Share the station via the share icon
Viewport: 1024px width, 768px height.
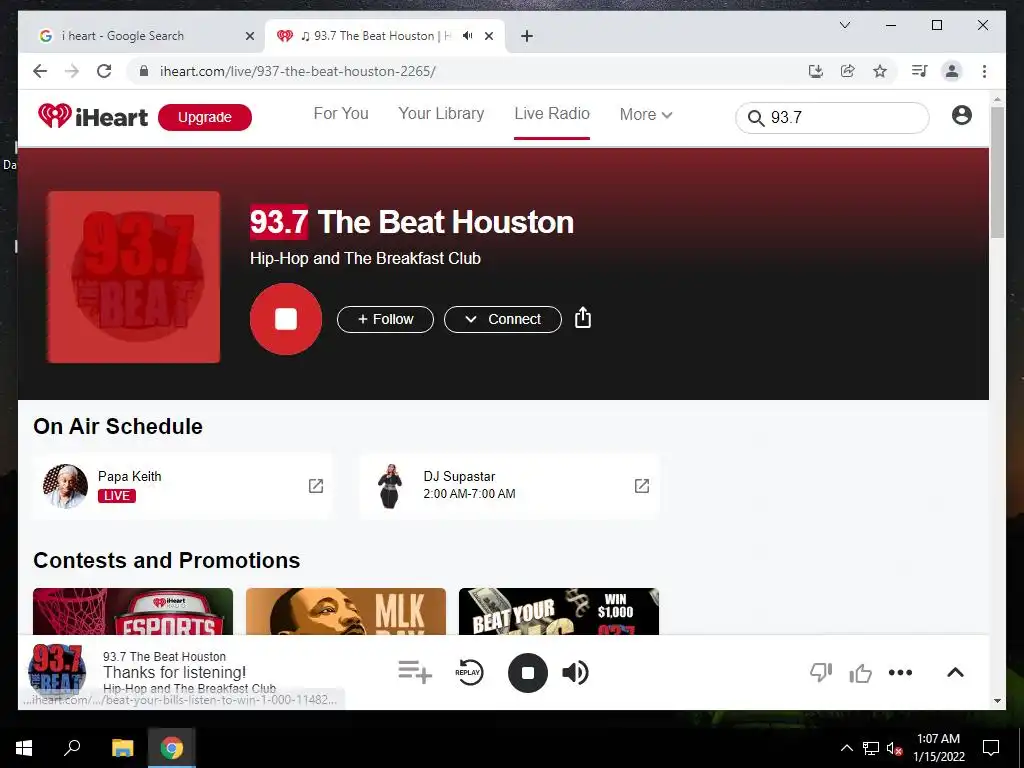(x=583, y=318)
